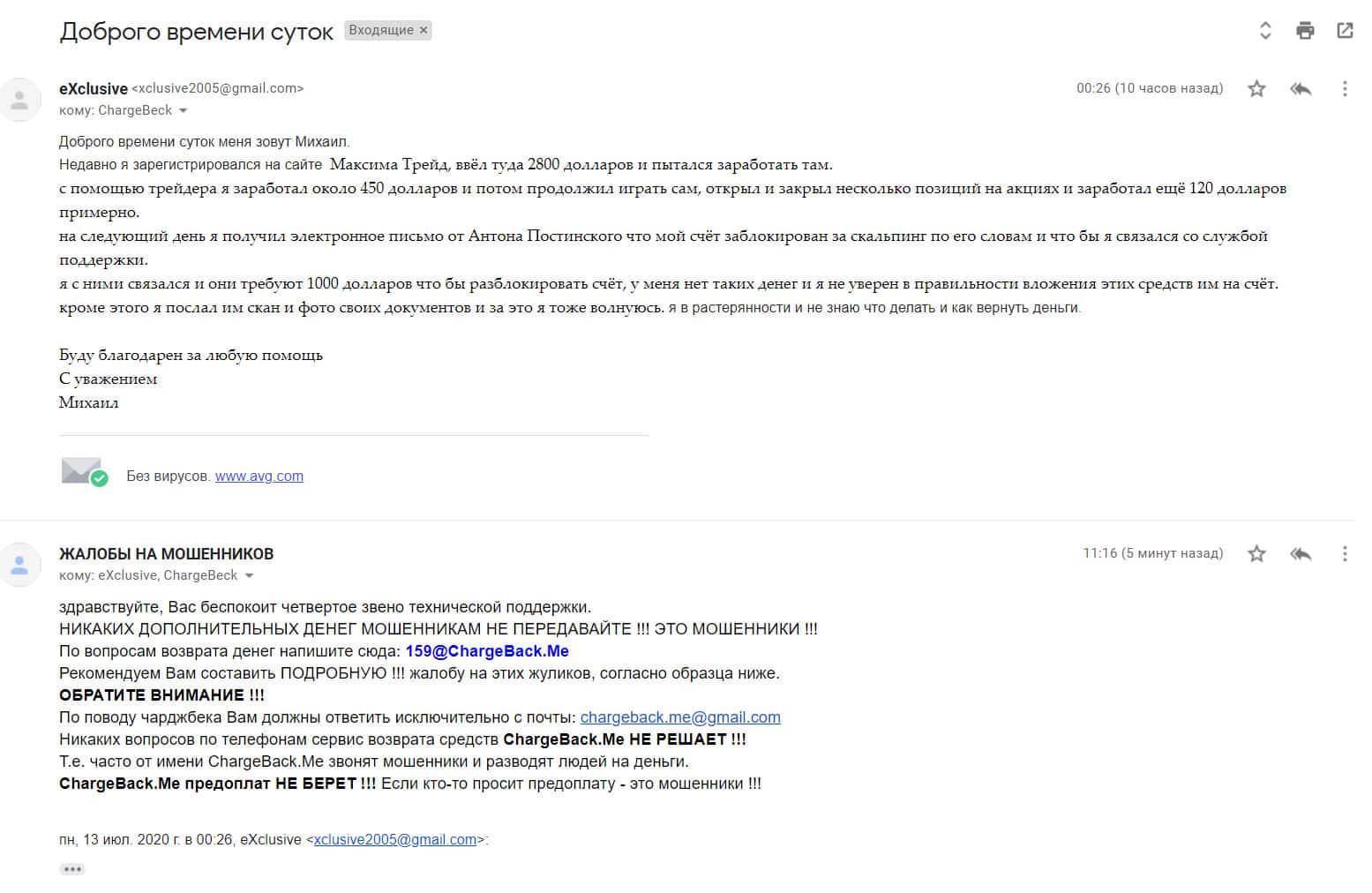
Task: Open more options for the eXclusive message
Action: click(1345, 88)
